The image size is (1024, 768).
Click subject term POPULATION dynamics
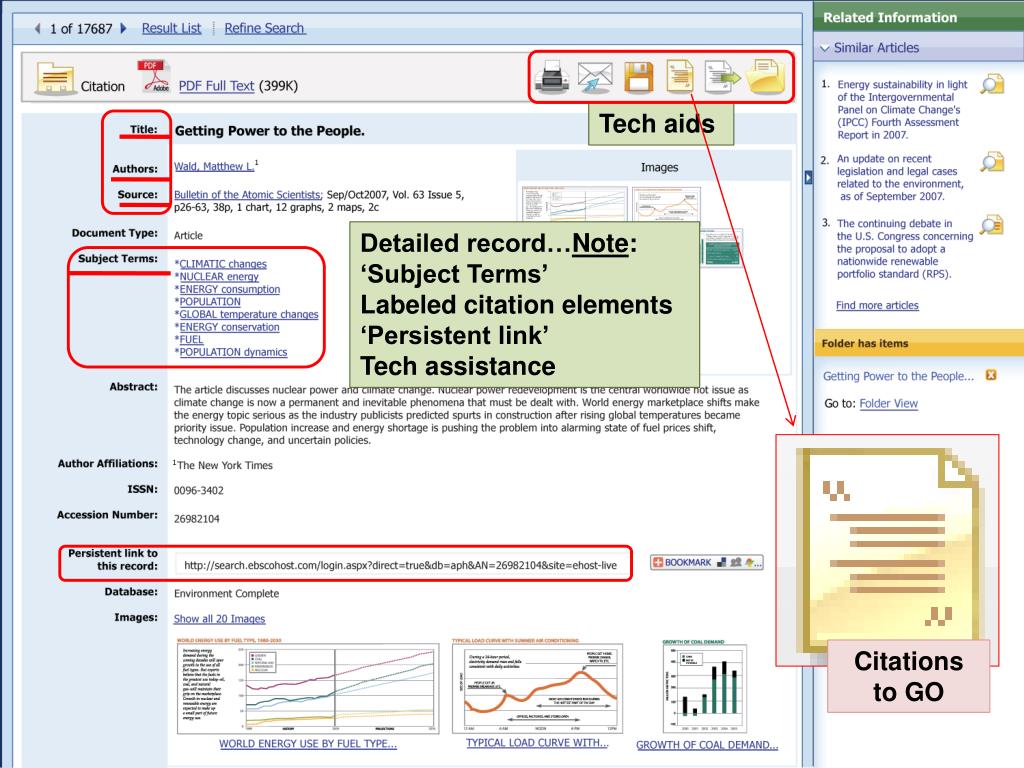point(233,352)
